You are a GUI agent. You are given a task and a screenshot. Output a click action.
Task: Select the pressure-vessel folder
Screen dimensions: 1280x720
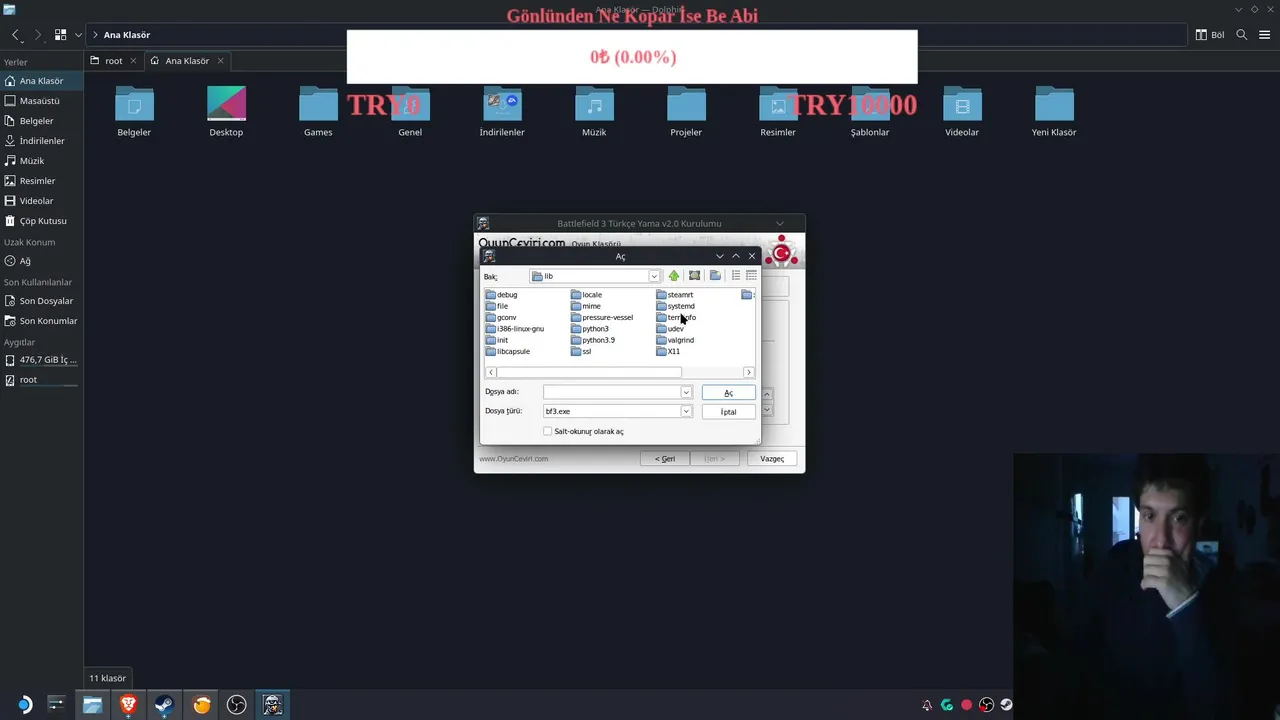[x=602, y=317]
